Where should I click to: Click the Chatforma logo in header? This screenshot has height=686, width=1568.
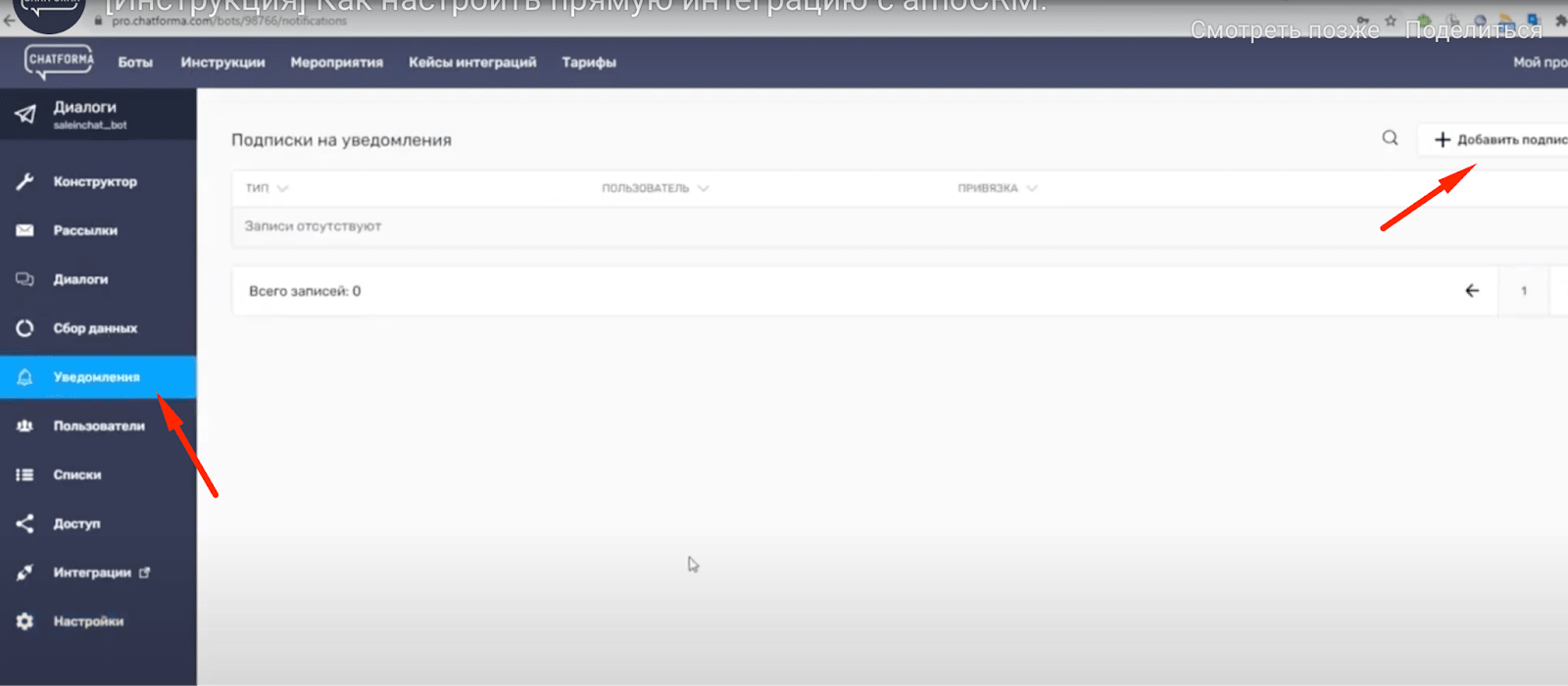[x=60, y=62]
